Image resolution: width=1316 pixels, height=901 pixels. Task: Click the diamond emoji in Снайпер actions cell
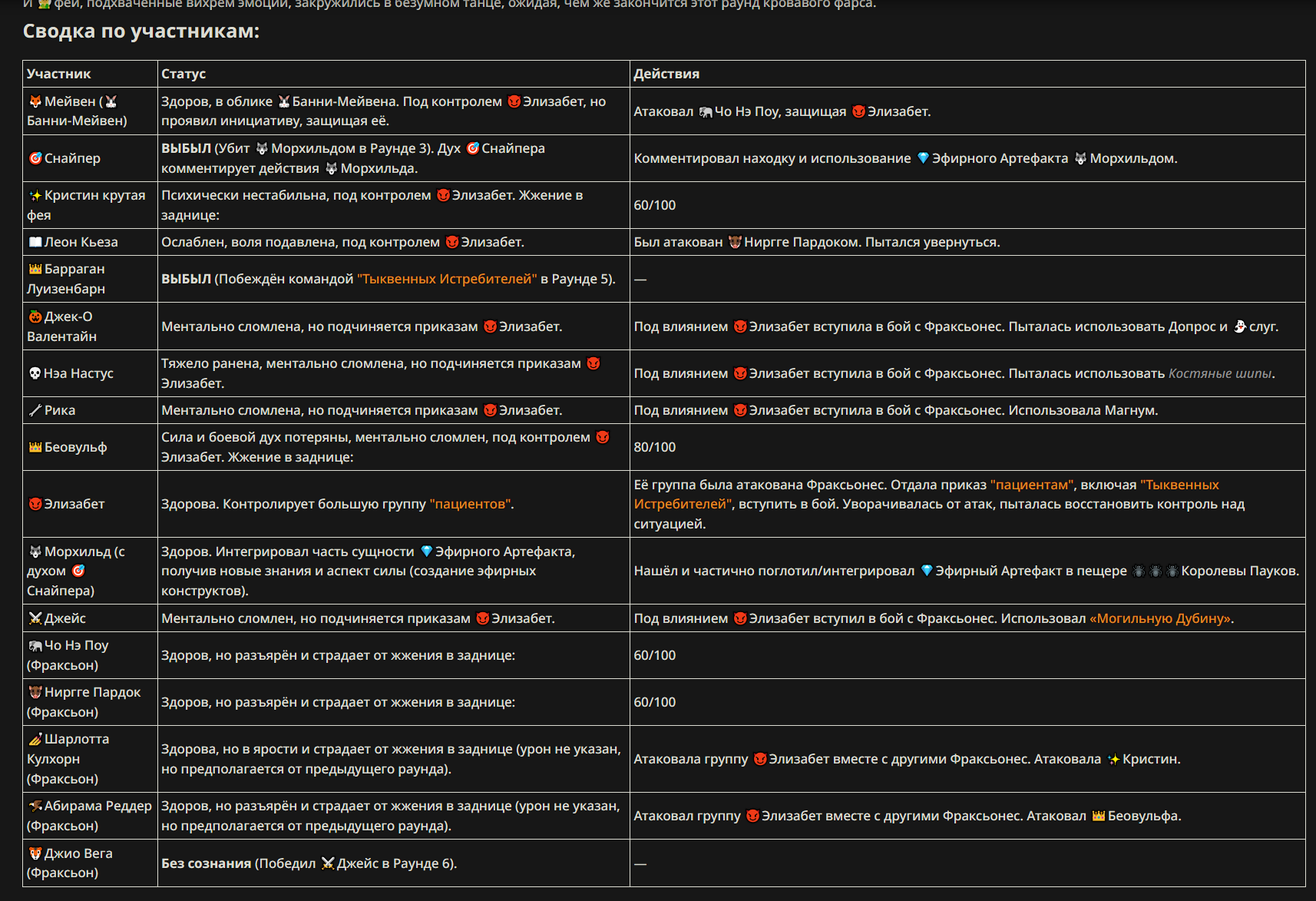coord(924,158)
